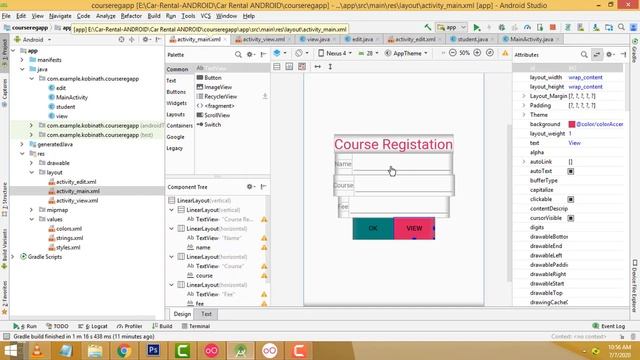Show layout warnings triangle icon
The height and width of the screenshot is (360, 640).
(x=505, y=53)
